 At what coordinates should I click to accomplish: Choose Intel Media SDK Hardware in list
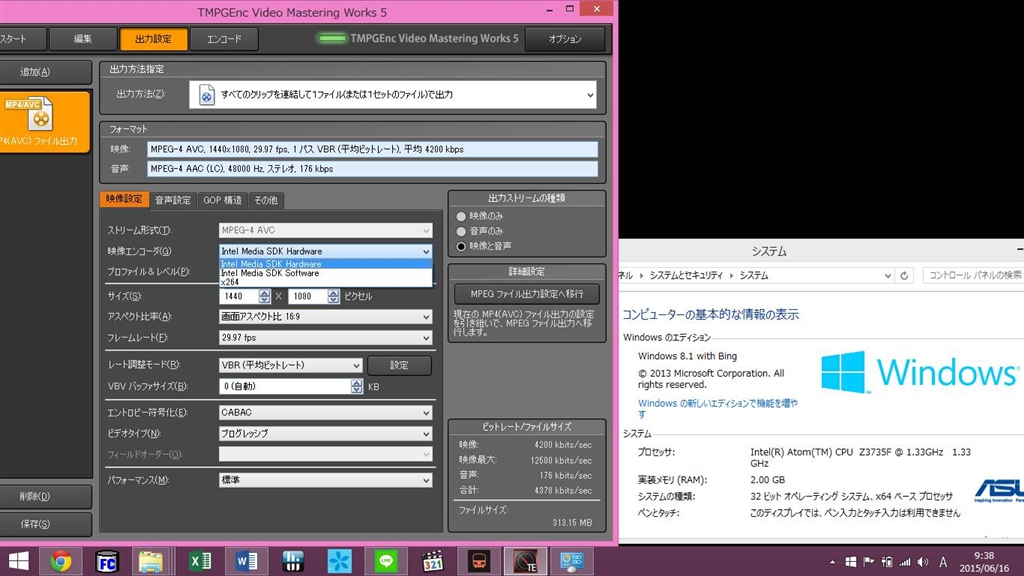tap(325, 264)
